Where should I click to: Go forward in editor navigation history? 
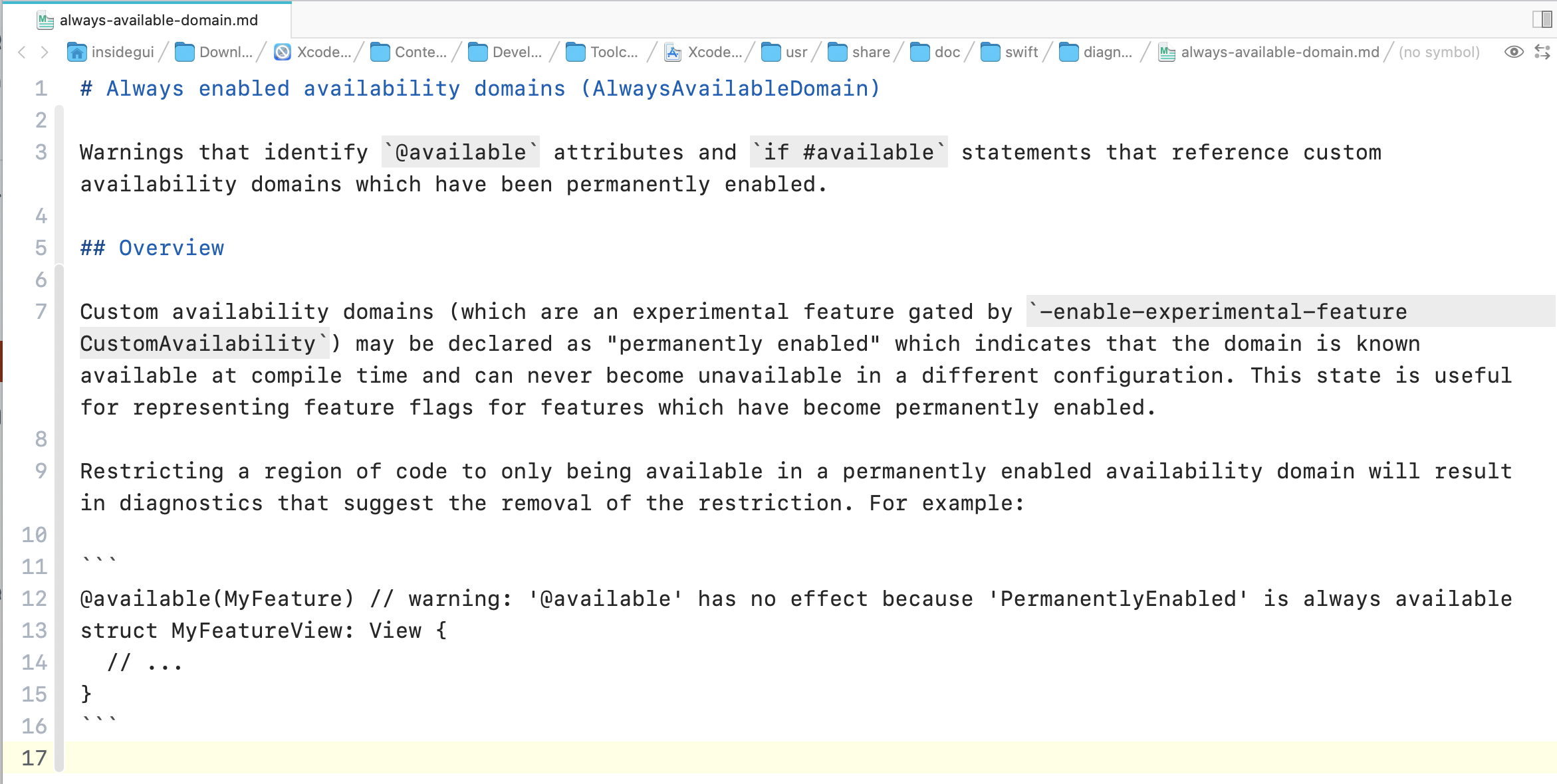point(45,52)
